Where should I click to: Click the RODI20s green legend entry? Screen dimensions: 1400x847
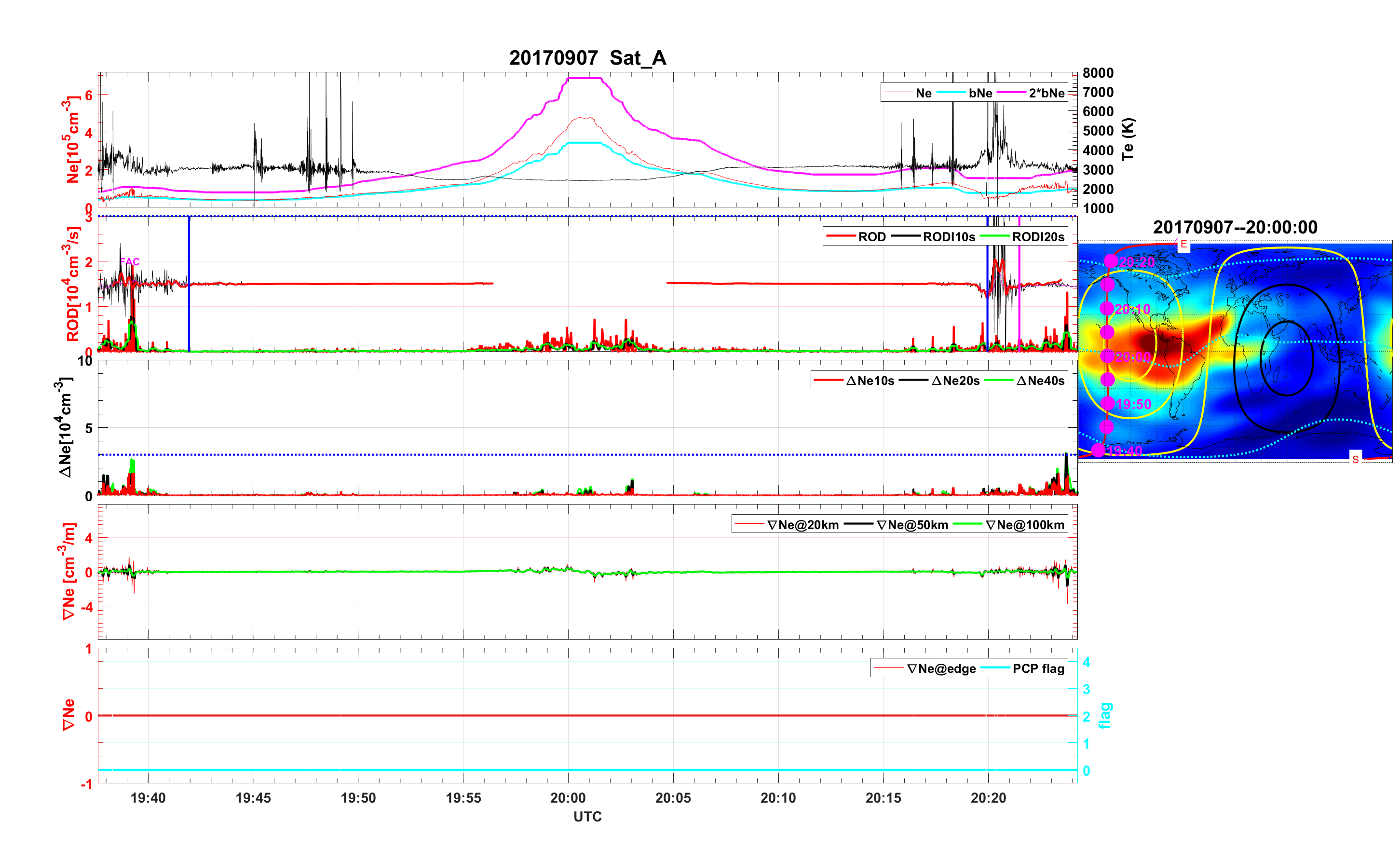(x=1038, y=237)
